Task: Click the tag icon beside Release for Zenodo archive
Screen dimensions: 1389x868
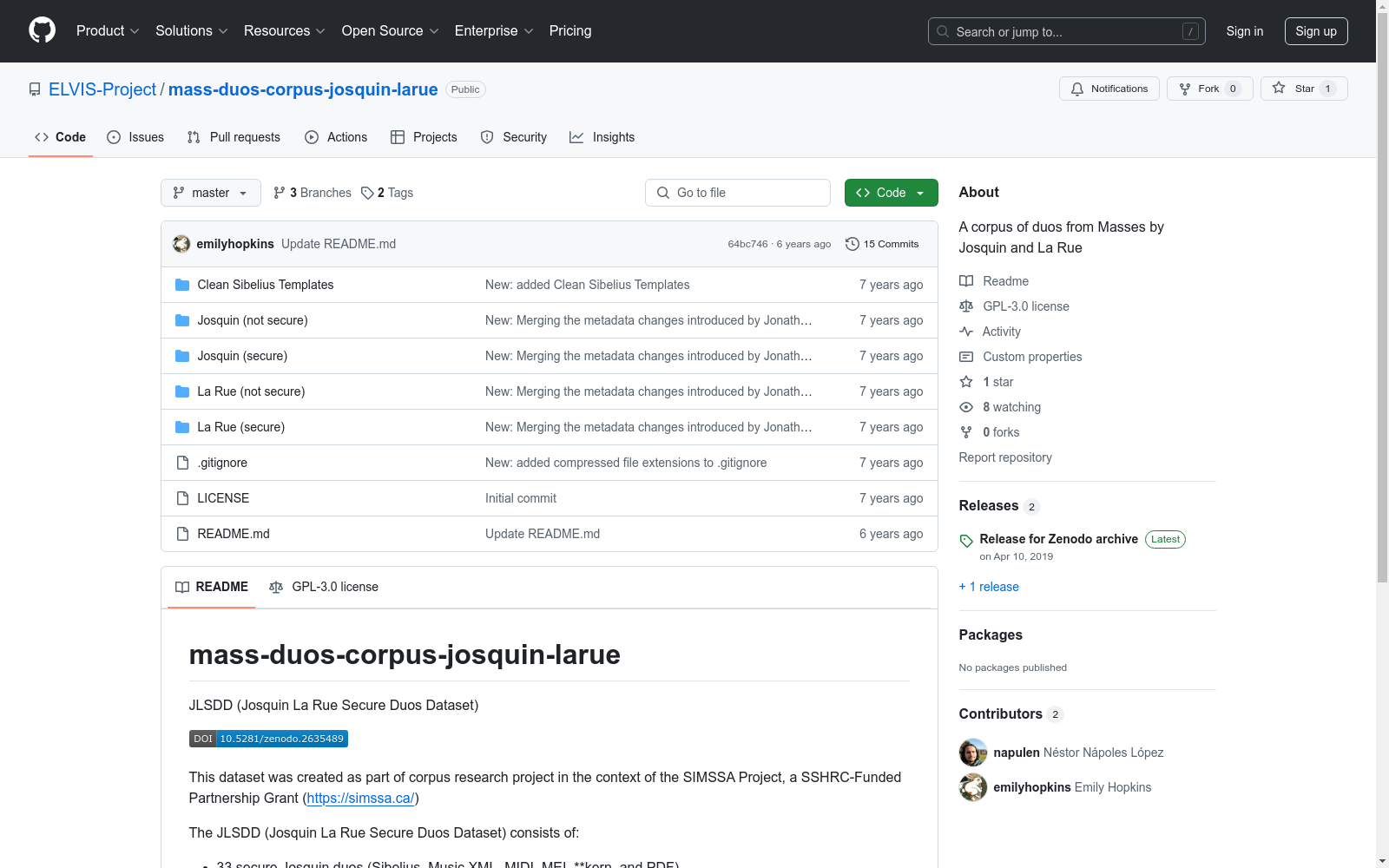Action: pyautogui.click(x=966, y=541)
